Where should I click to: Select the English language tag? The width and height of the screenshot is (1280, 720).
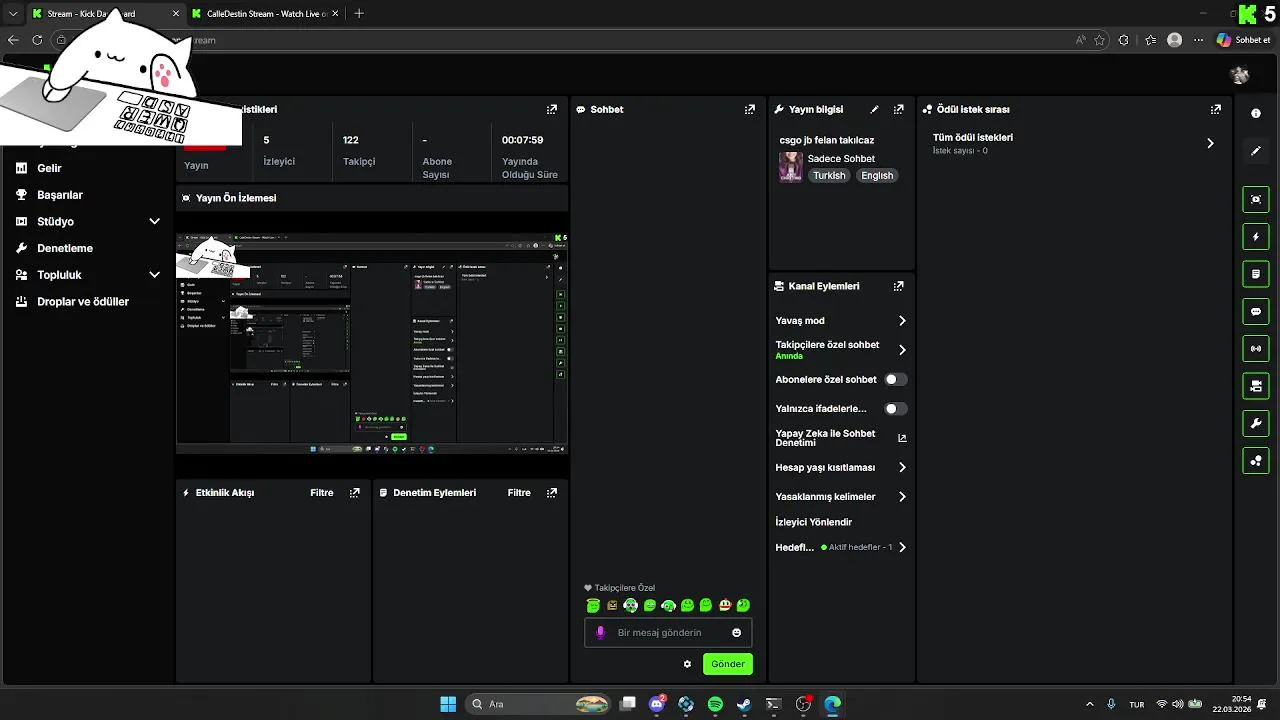pyautogui.click(x=877, y=175)
